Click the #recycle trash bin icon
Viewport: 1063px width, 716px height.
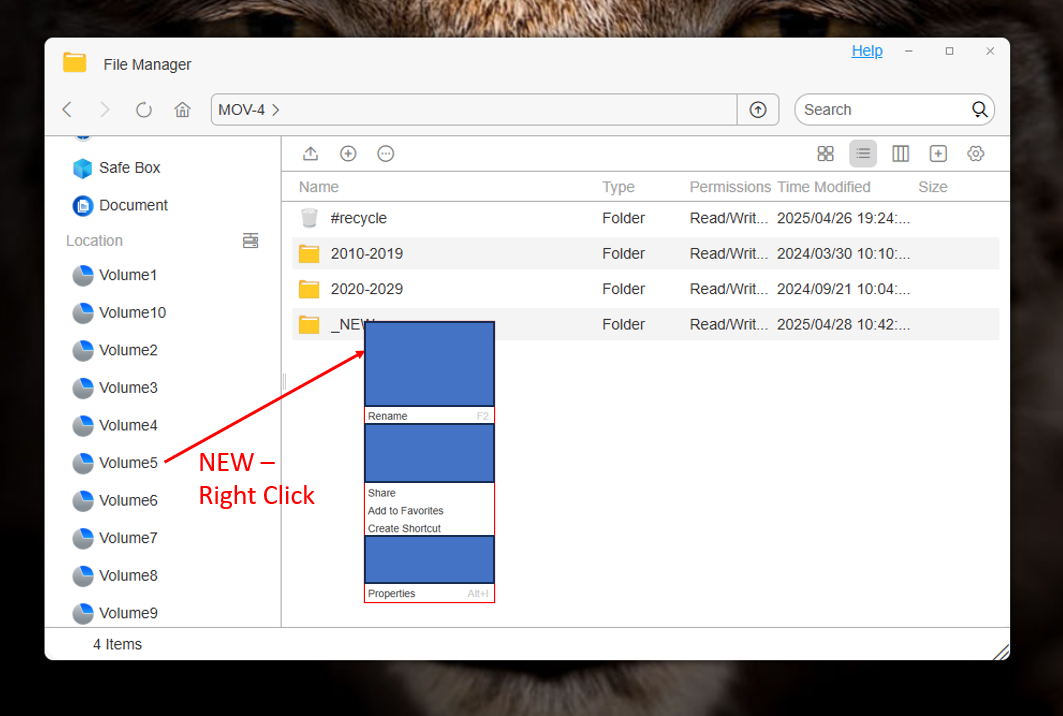coord(309,218)
